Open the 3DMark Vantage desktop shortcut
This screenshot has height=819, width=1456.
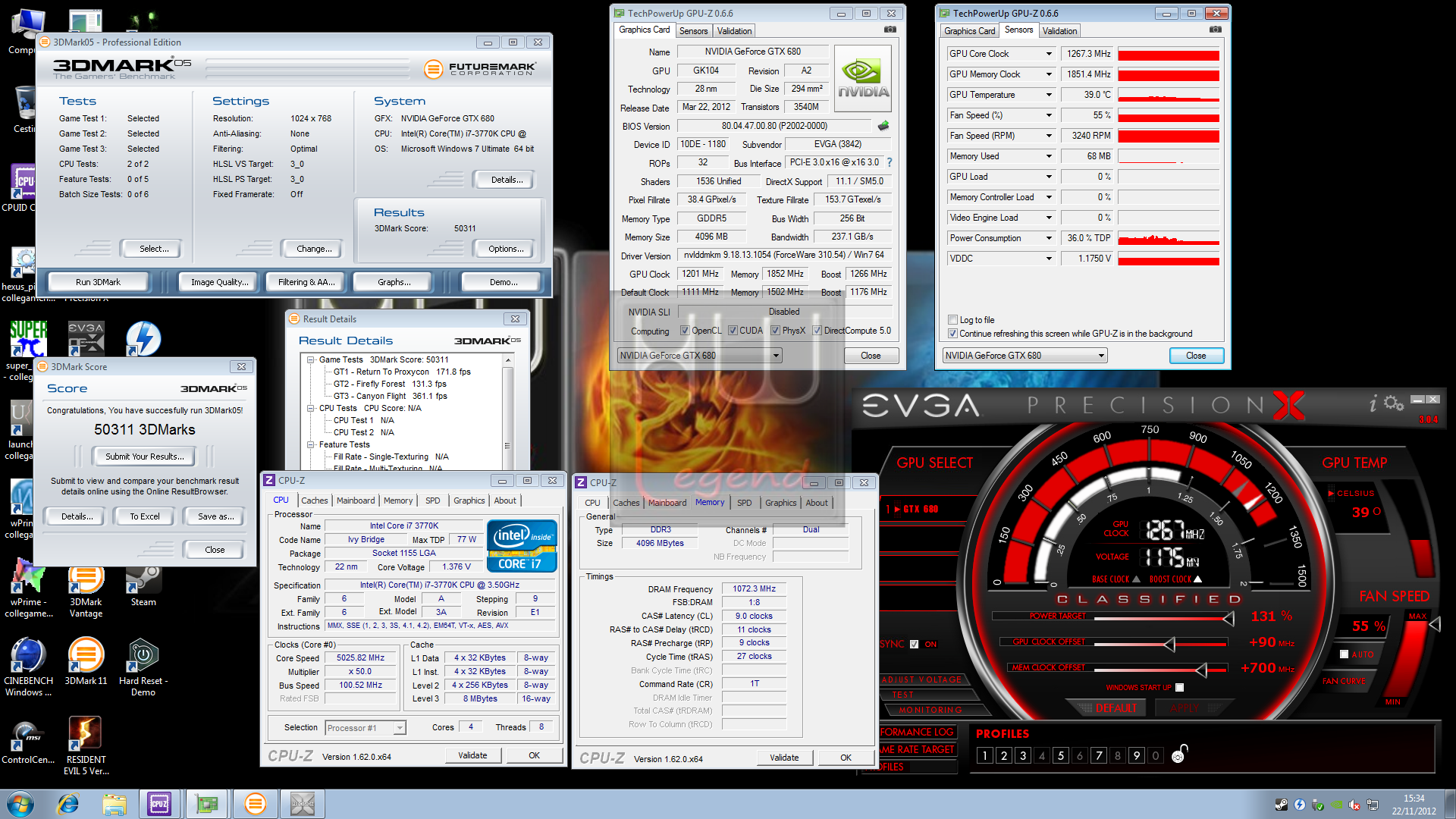coord(86,591)
